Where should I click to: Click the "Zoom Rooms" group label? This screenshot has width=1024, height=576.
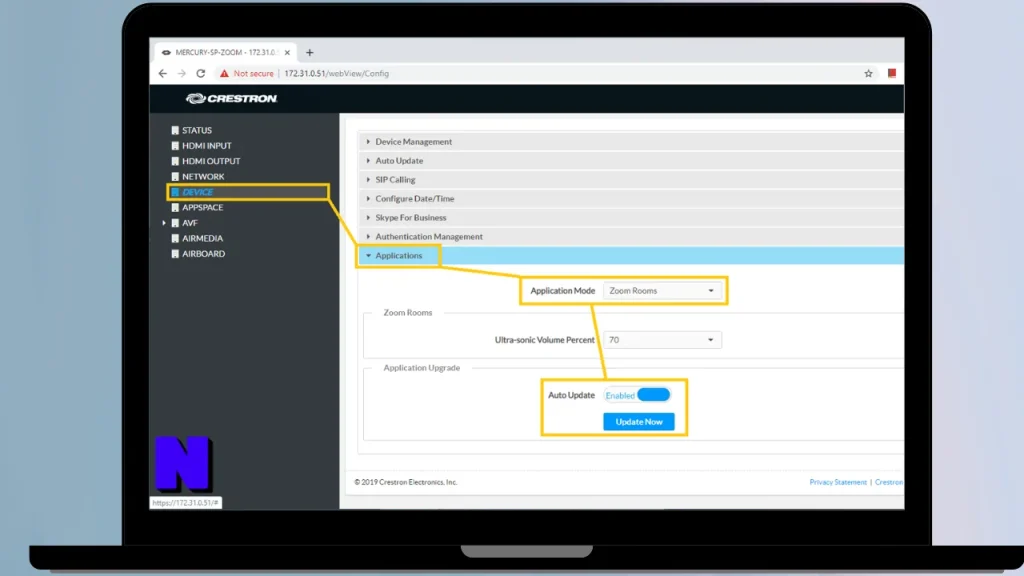click(x=408, y=313)
